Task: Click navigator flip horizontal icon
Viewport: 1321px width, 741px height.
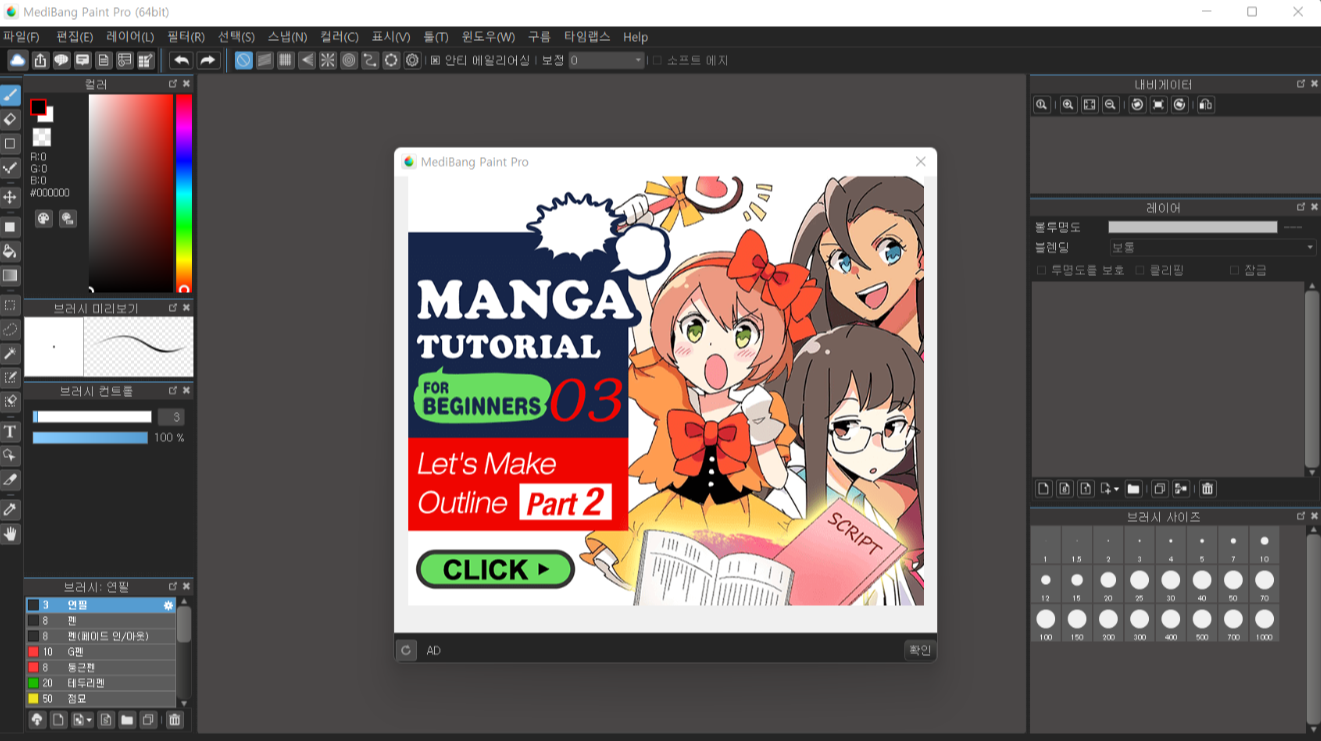Action: (1205, 104)
